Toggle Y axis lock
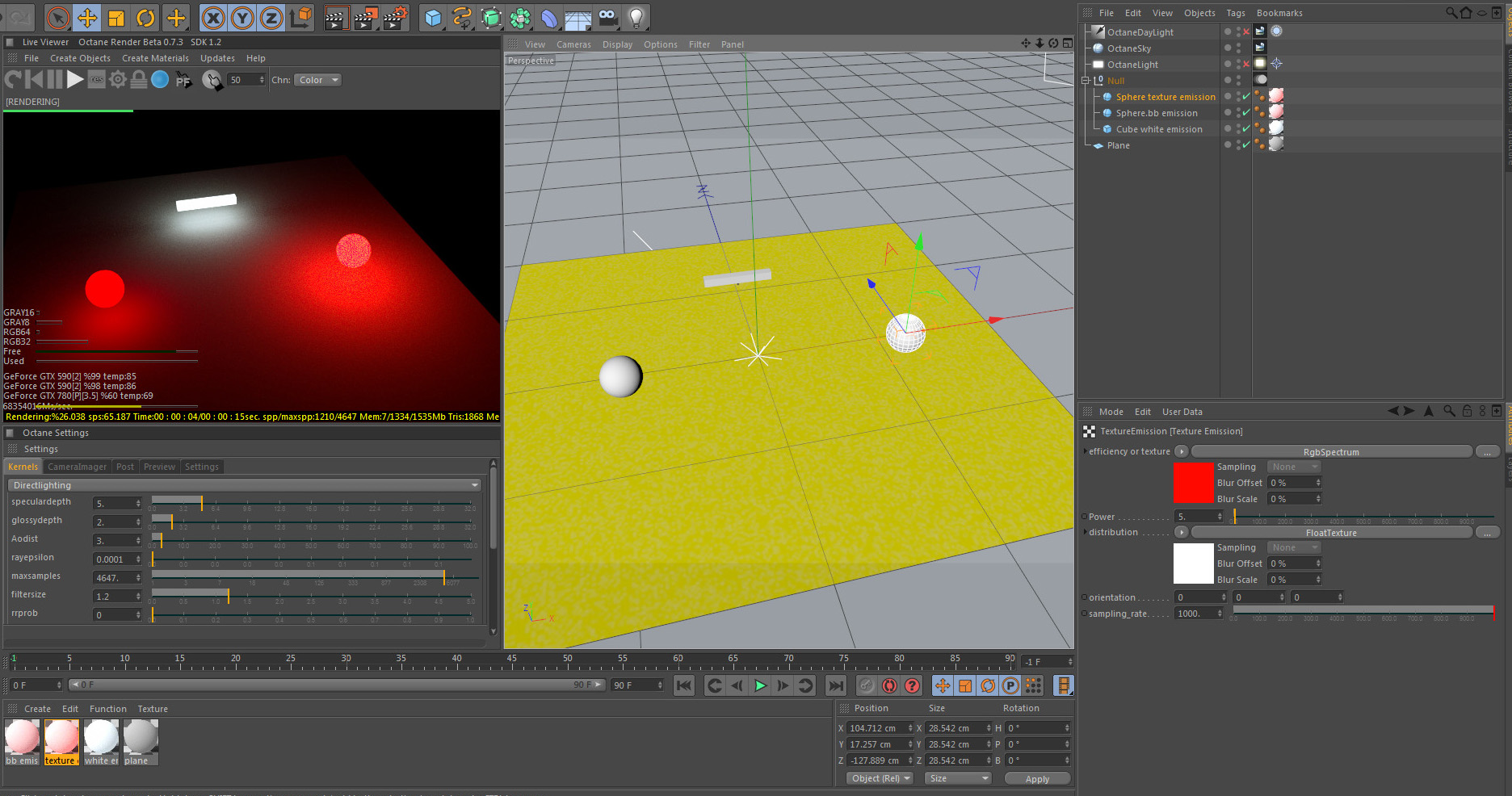The width and height of the screenshot is (1512, 796). point(241,17)
